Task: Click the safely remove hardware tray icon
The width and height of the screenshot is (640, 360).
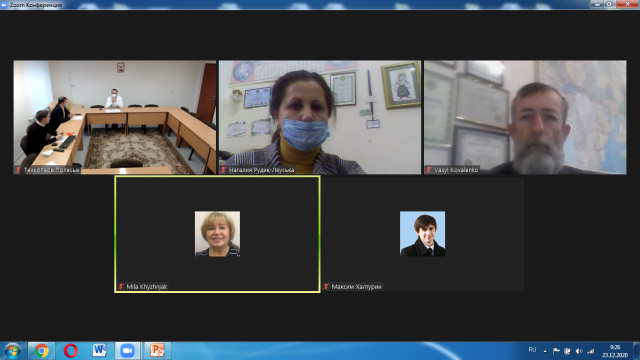Action: coord(567,351)
